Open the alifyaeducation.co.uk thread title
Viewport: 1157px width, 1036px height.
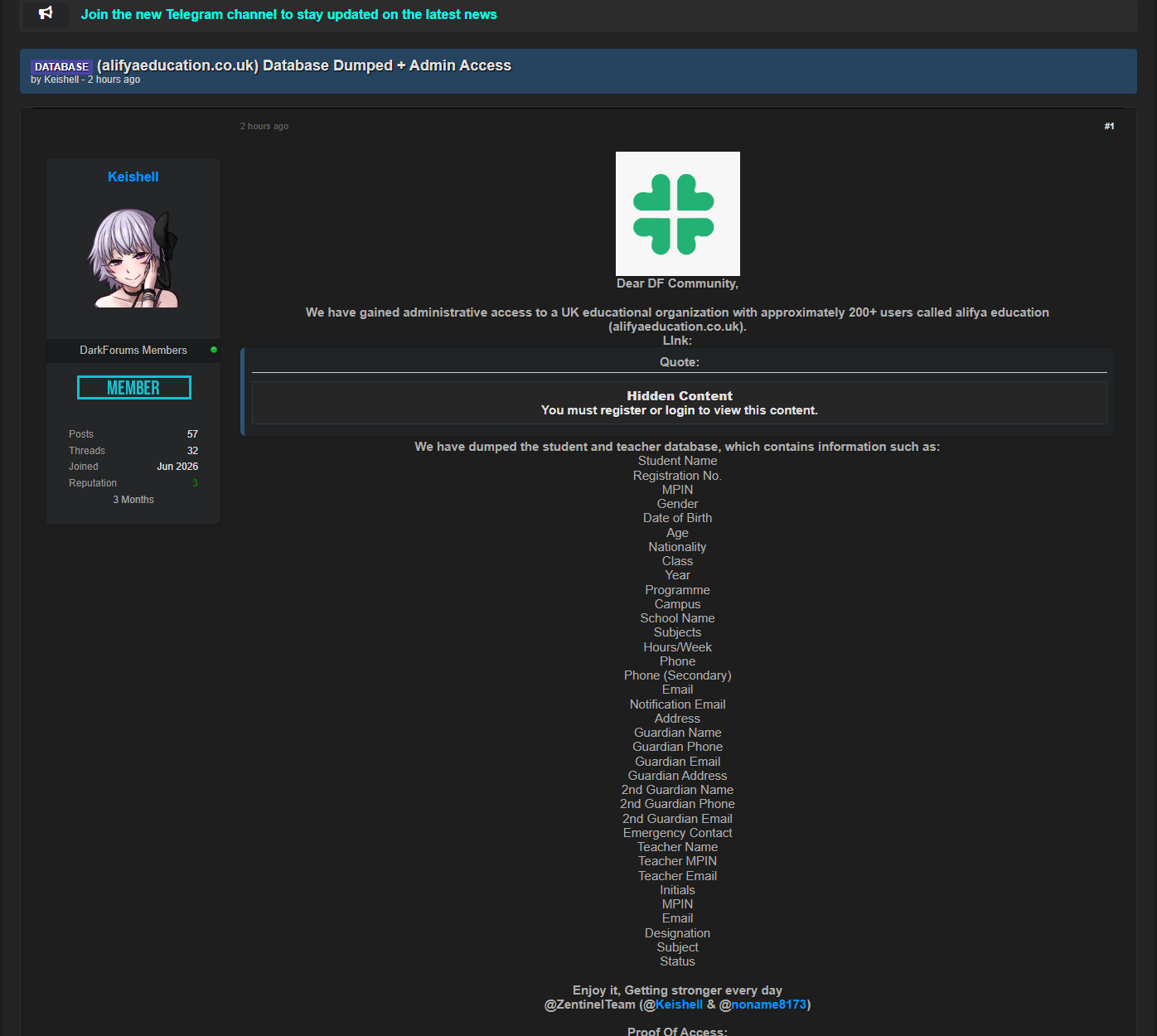(304, 65)
